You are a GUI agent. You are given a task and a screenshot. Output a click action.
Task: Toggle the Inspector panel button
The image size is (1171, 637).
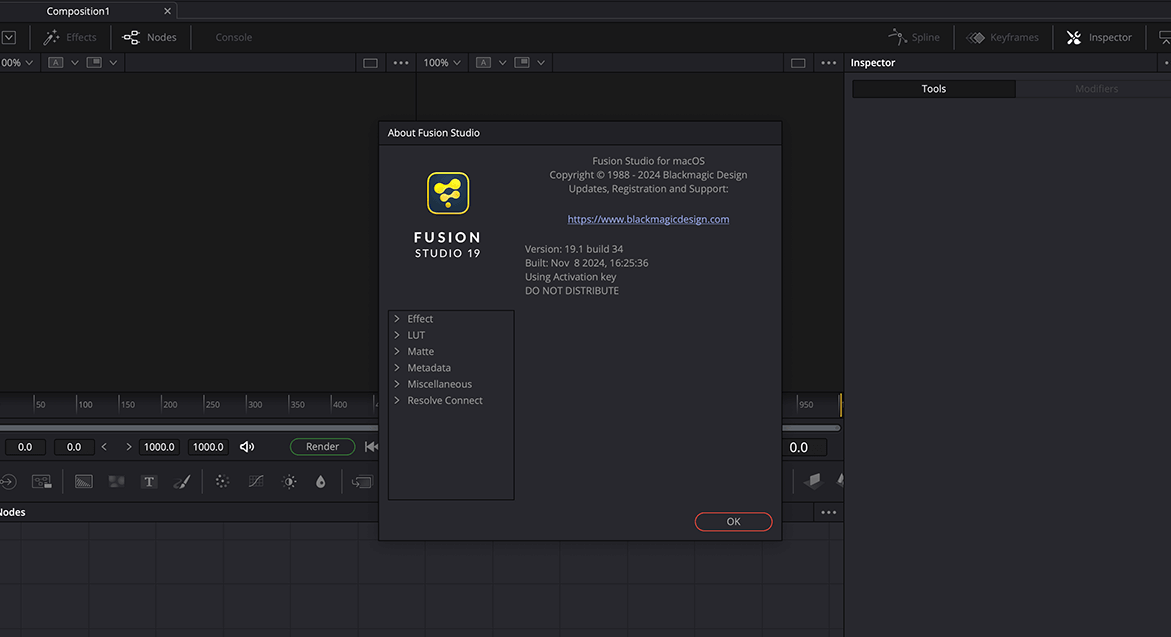(1099, 37)
